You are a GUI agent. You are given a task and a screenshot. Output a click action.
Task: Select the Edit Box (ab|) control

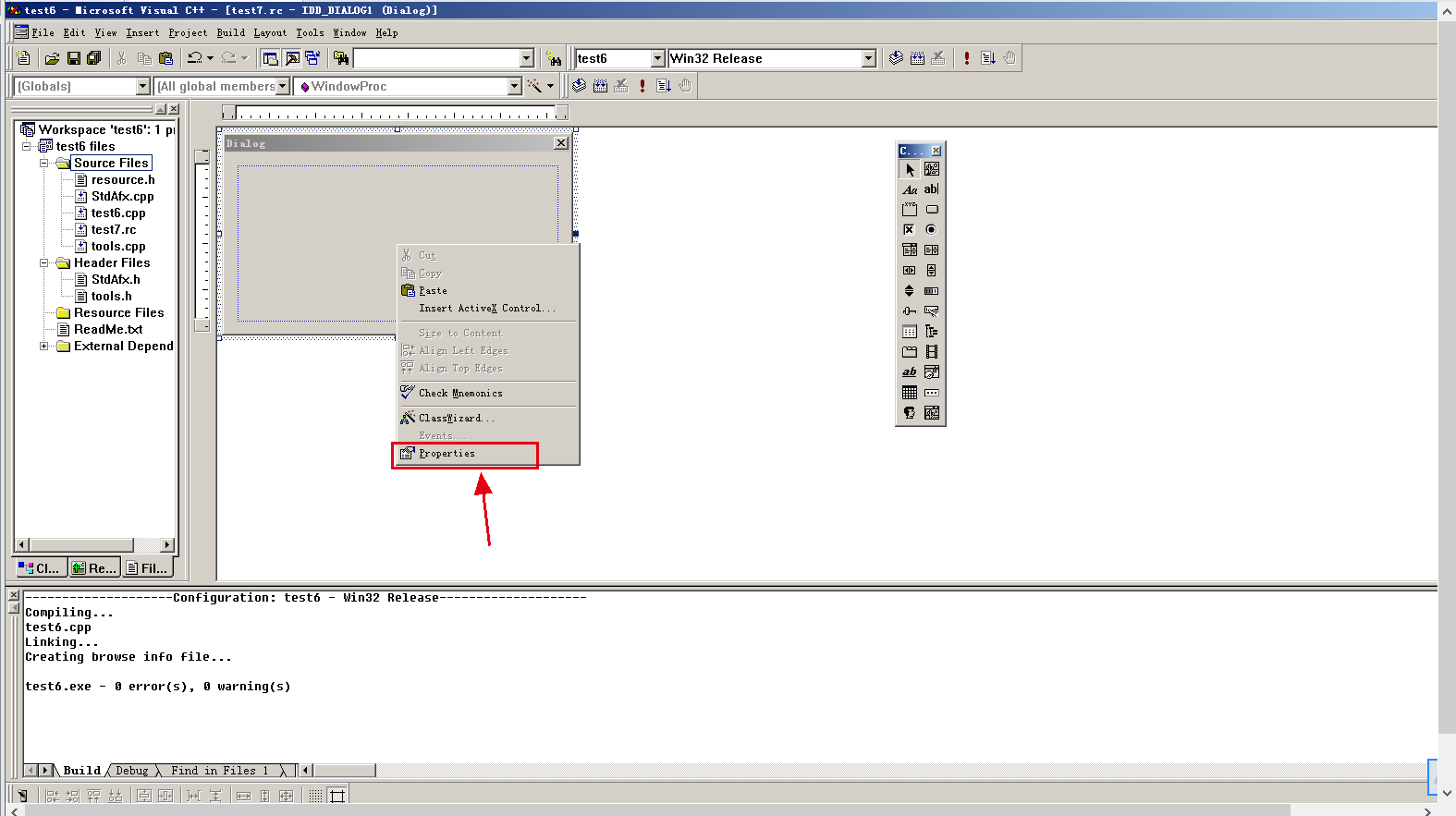(x=932, y=189)
